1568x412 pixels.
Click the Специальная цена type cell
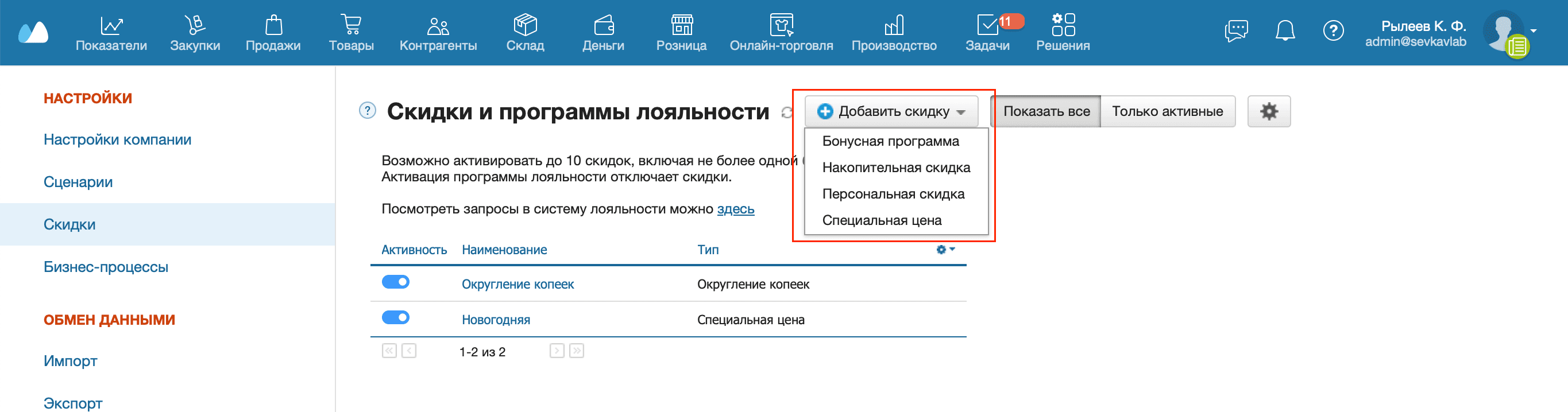tap(751, 320)
